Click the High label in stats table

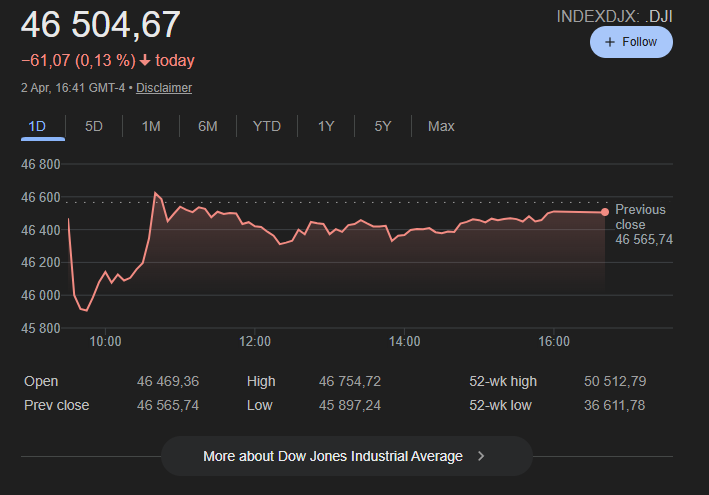[261, 381]
